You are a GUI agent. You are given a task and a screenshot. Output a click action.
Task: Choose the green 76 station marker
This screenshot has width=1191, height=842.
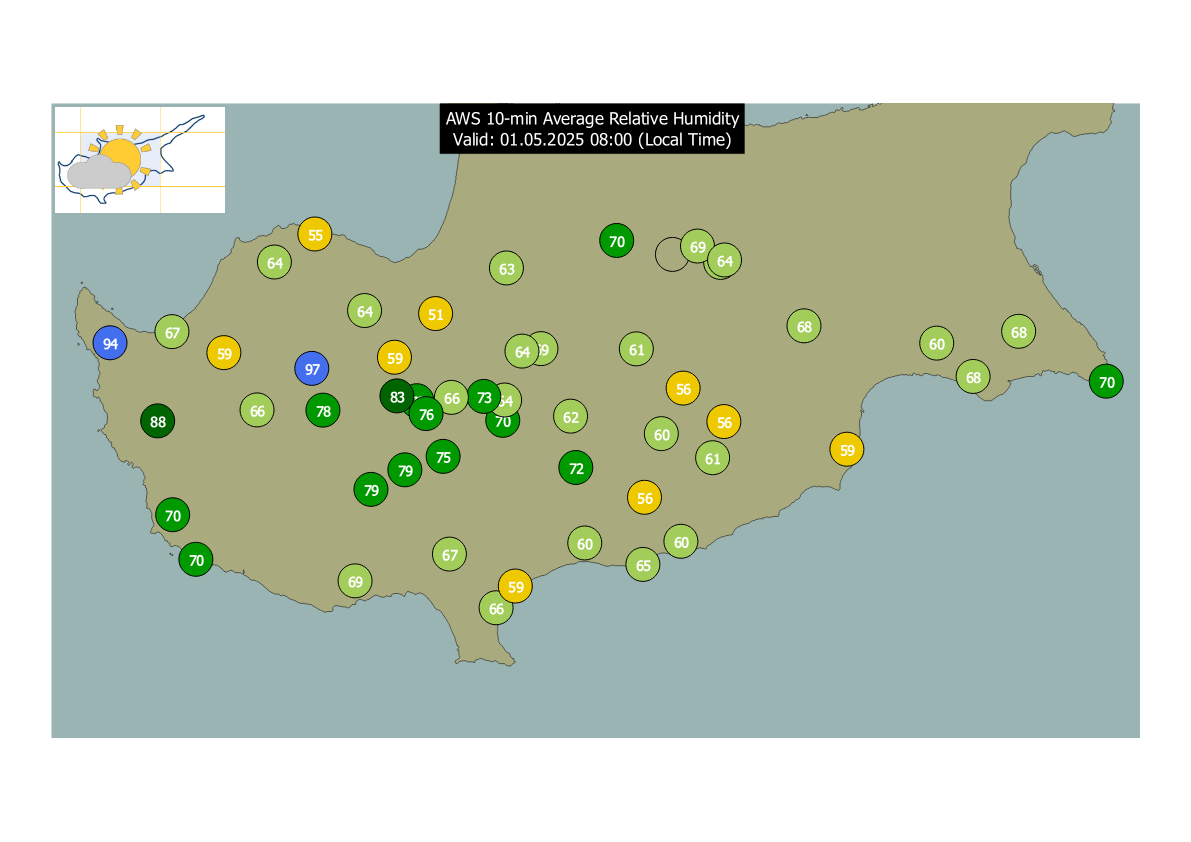pos(426,414)
